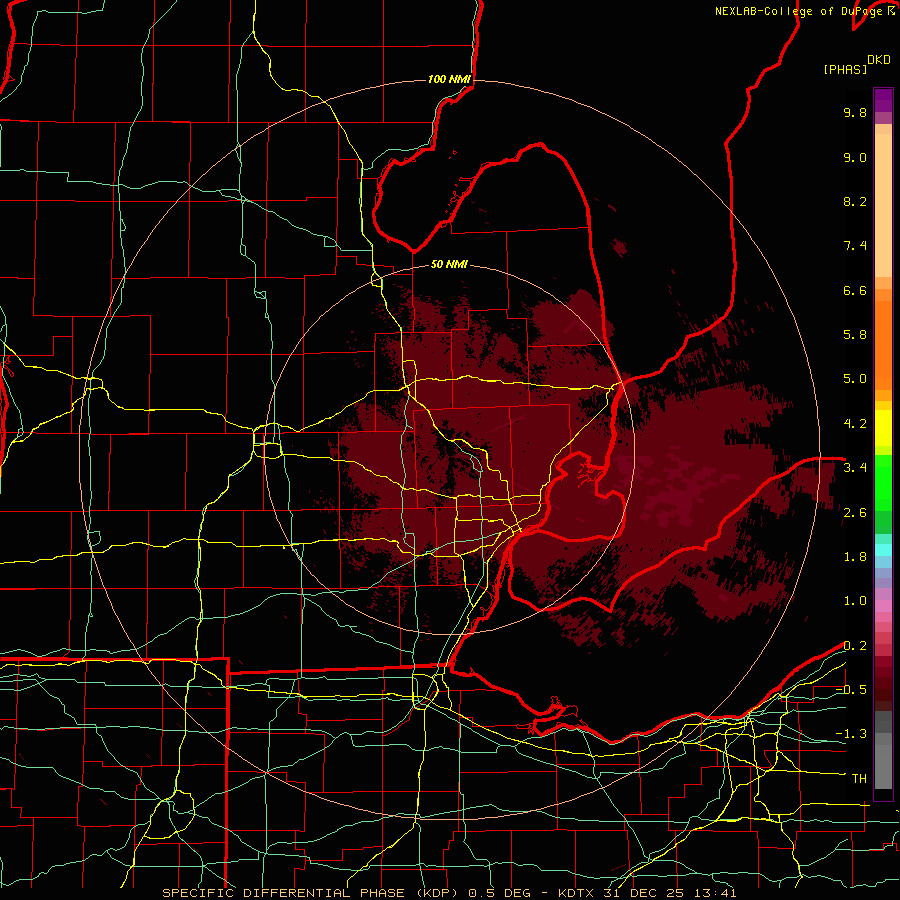Screen dimensions: 900x900
Task: Click the 9.0 color scale value
Action: (x=855, y=157)
